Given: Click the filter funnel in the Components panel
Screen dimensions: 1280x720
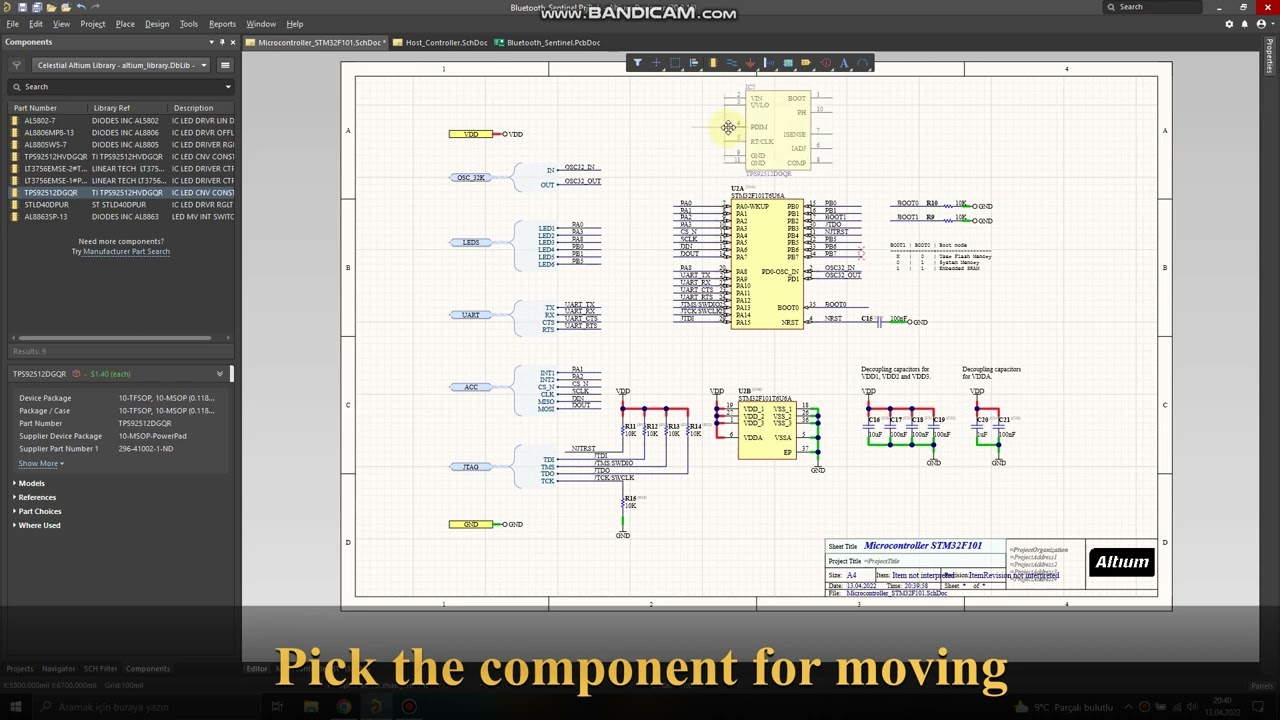Looking at the screenshot, I should pyautogui.click(x=16, y=65).
